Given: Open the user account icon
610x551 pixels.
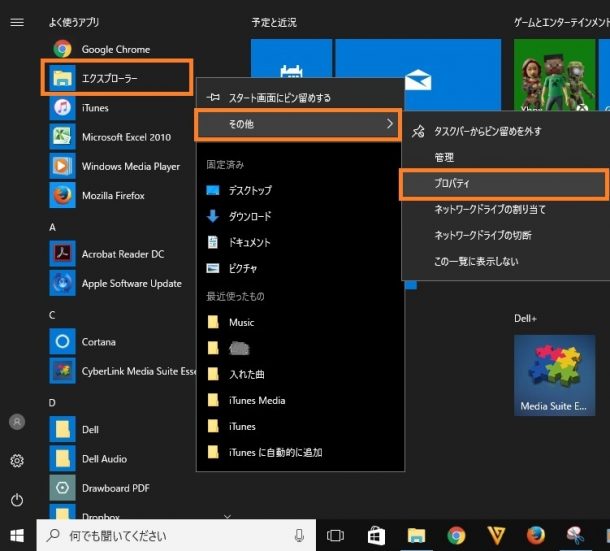Looking at the screenshot, I should [17, 422].
